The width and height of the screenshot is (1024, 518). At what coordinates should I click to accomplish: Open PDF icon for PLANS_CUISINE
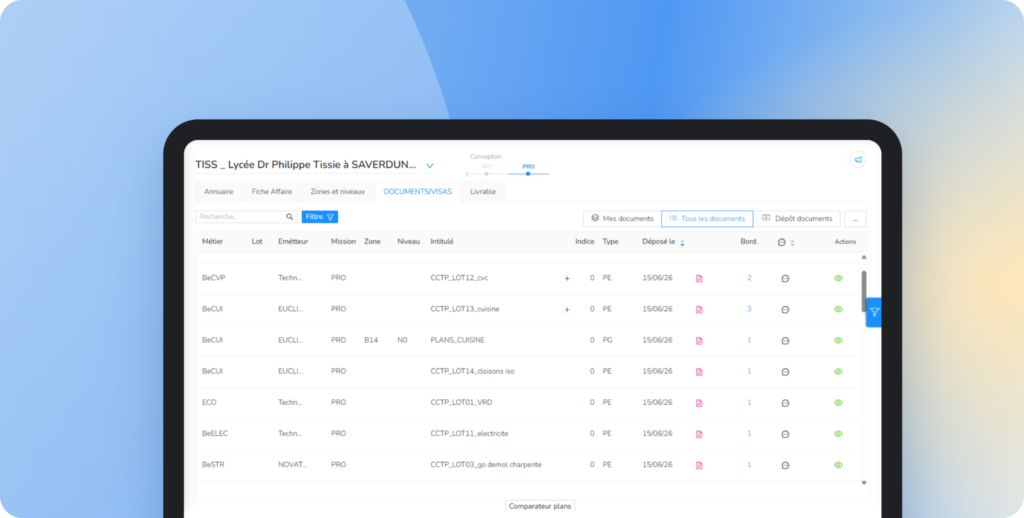[x=699, y=341]
